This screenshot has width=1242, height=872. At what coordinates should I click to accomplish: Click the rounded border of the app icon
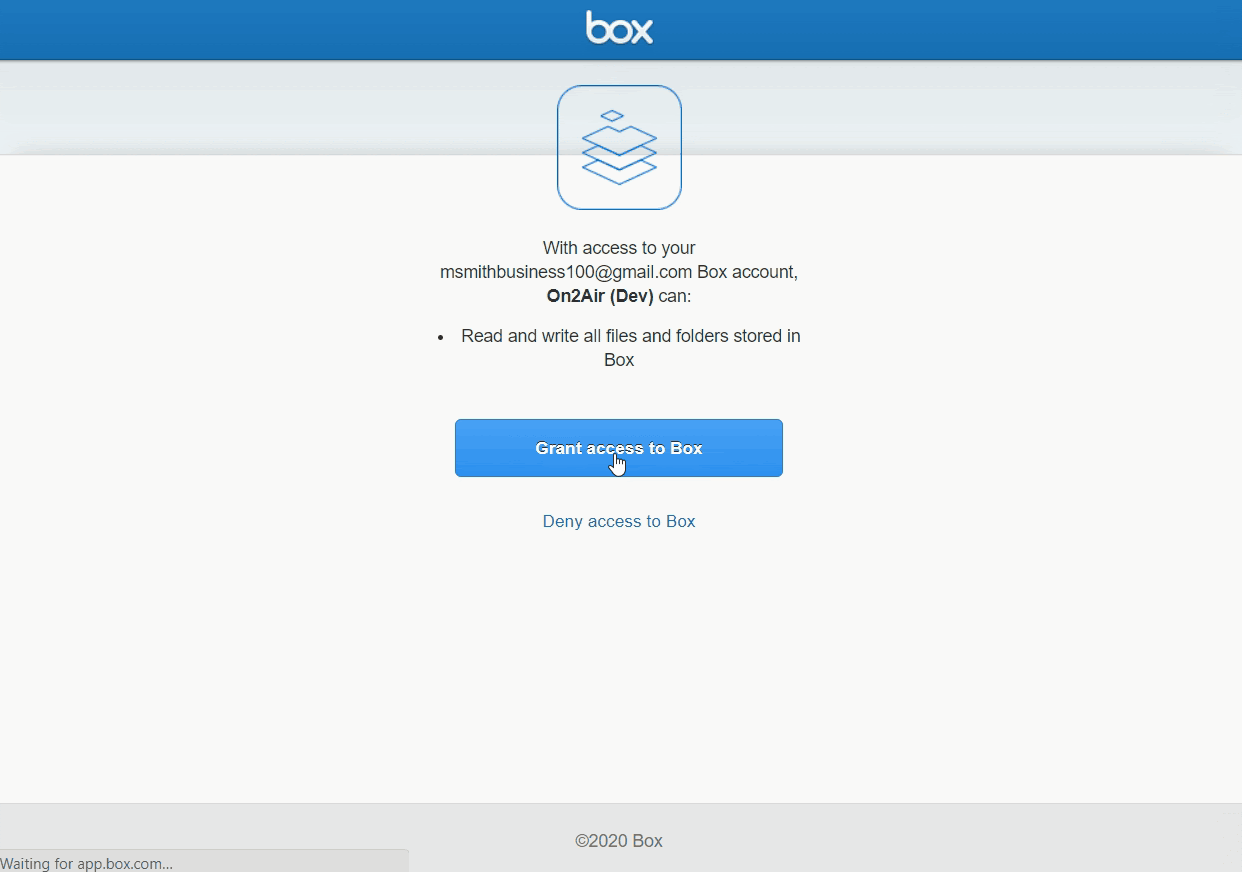pyautogui.click(x=559, y=148)
